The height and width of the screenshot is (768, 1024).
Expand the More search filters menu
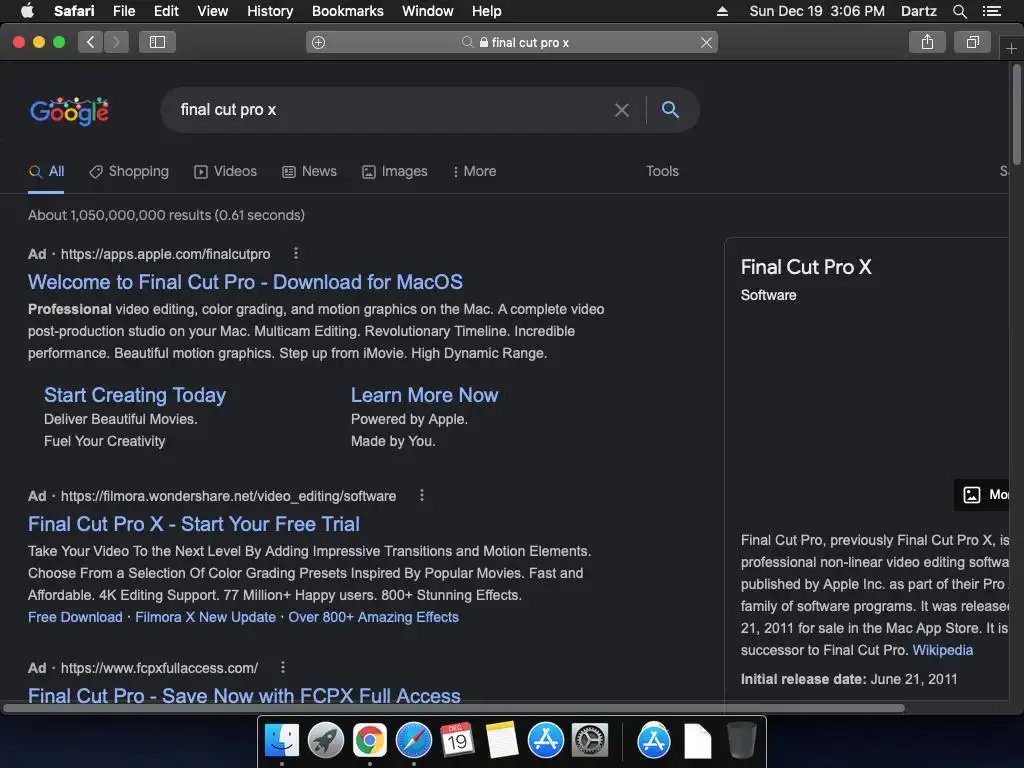pos(474,171)
